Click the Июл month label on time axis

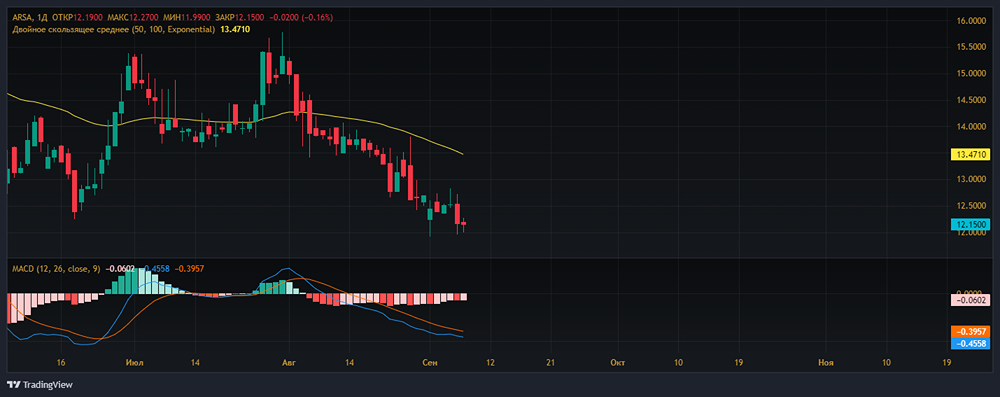[x=135, y=363]
